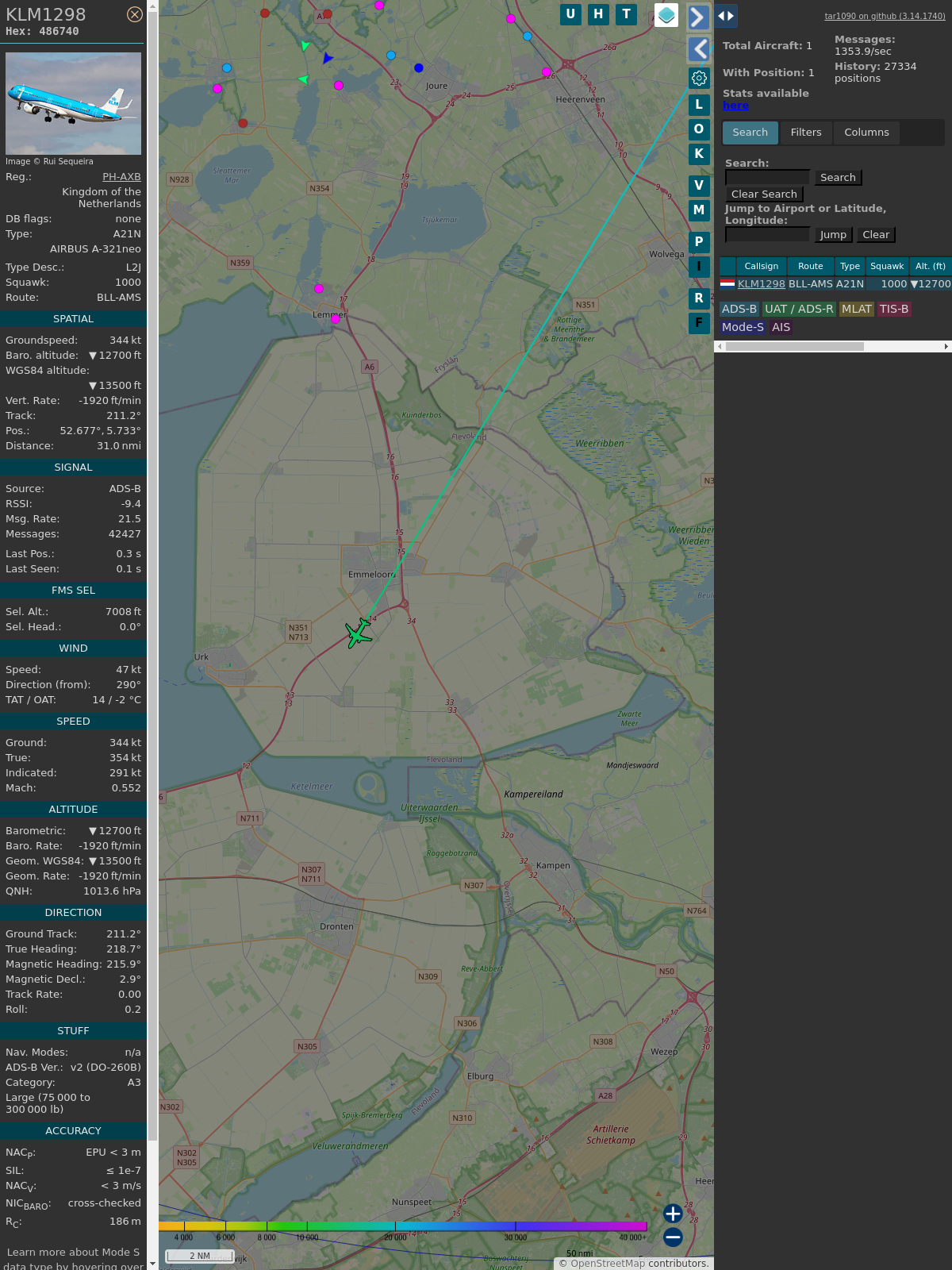Image resolution: width=952 pixels, height=1270 pixels.
Task: Toggle the R map button
Action: [699, 298]
